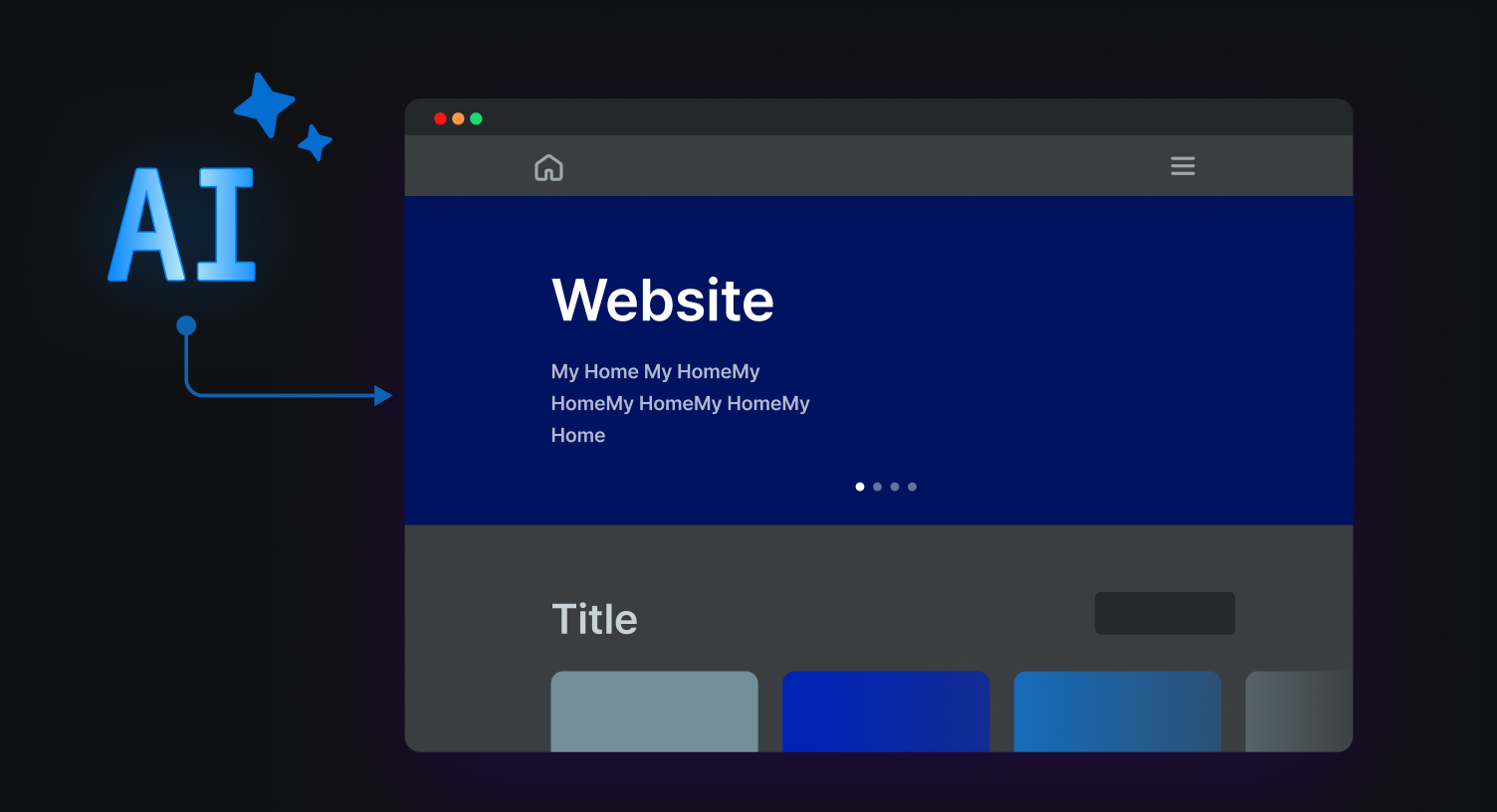Click the glowing AI logo text
Screen dimensions: 1497x812
click(182, 224)
